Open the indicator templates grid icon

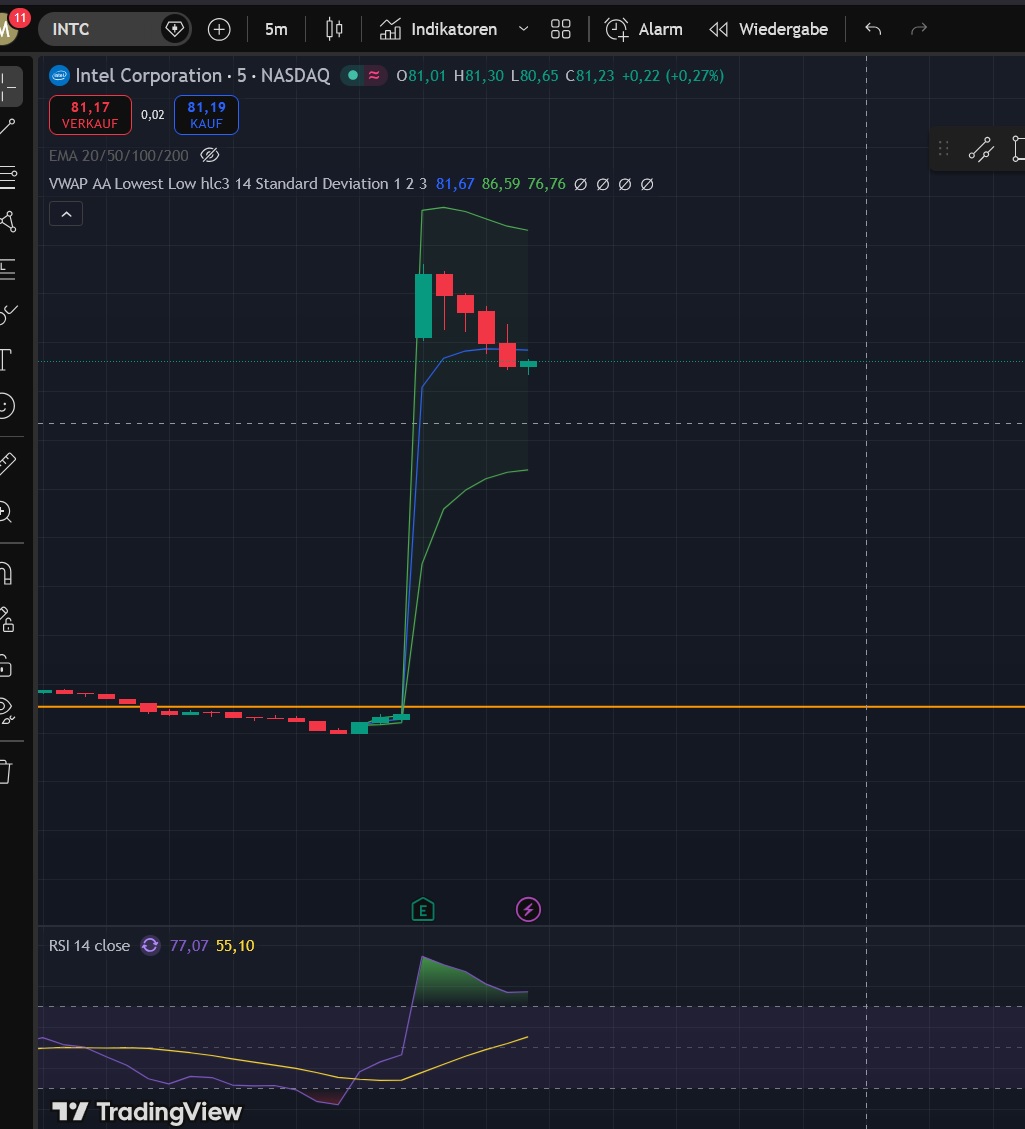[560, 30]
